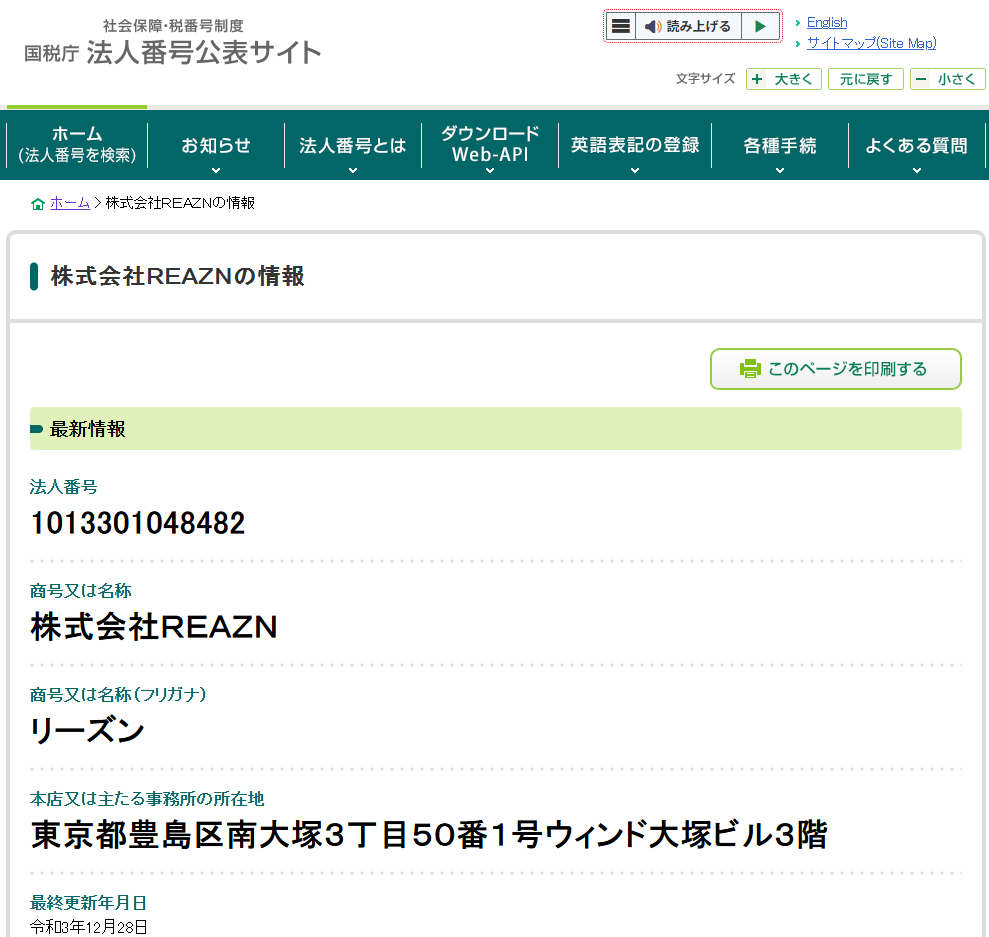The height and width of the screenshot is (937, 989).
Task: Open the read-aloud hamburger menu icon
Action: (621, 26)
